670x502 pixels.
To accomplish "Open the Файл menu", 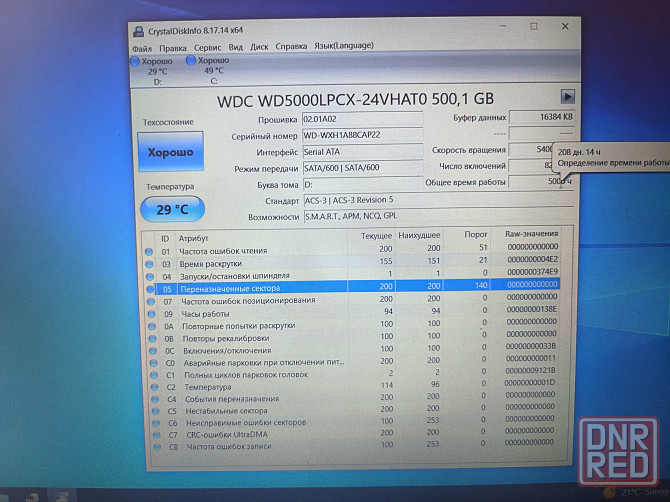I will 142,48.
